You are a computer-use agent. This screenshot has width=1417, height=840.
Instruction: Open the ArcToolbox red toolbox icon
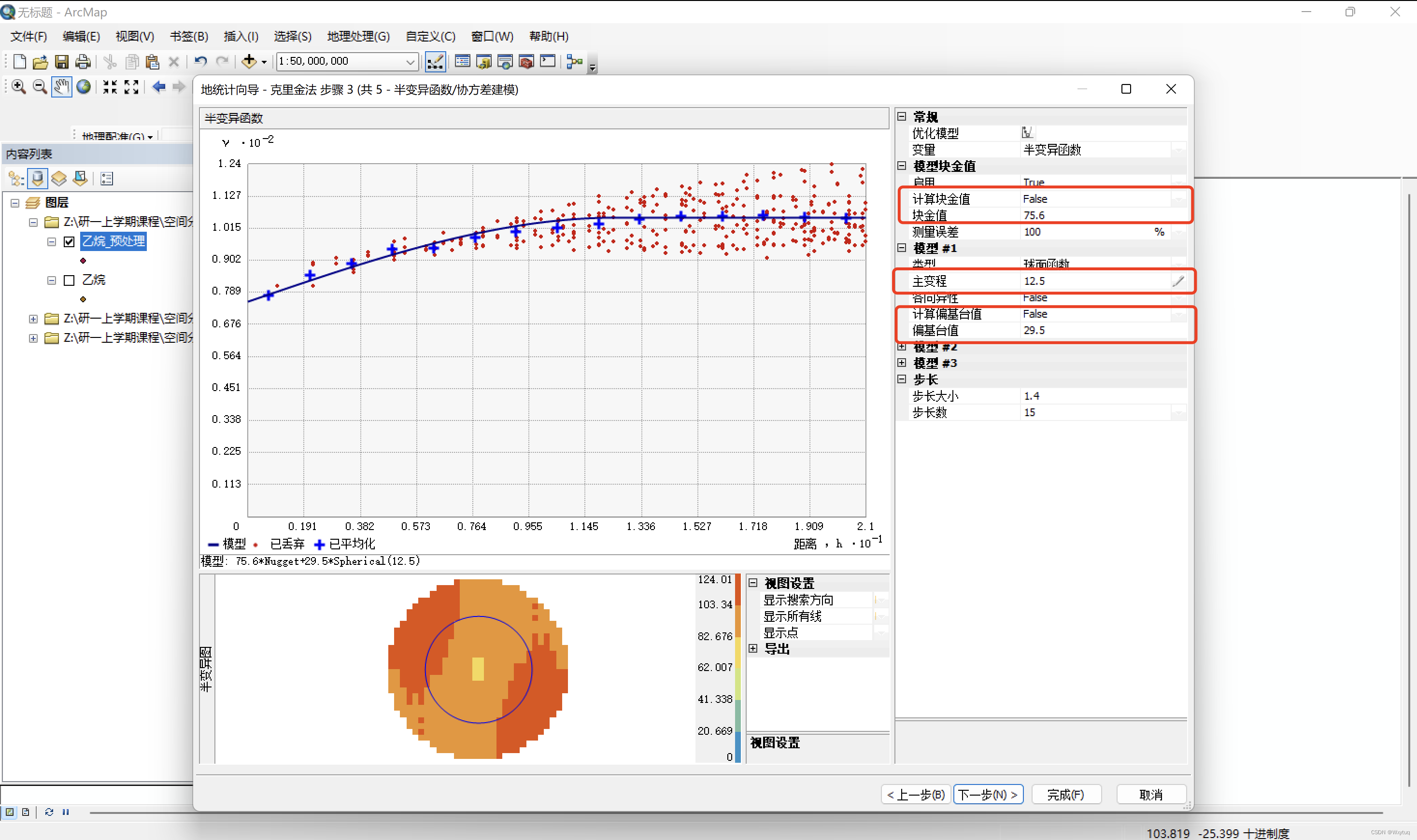click(526, 61)
